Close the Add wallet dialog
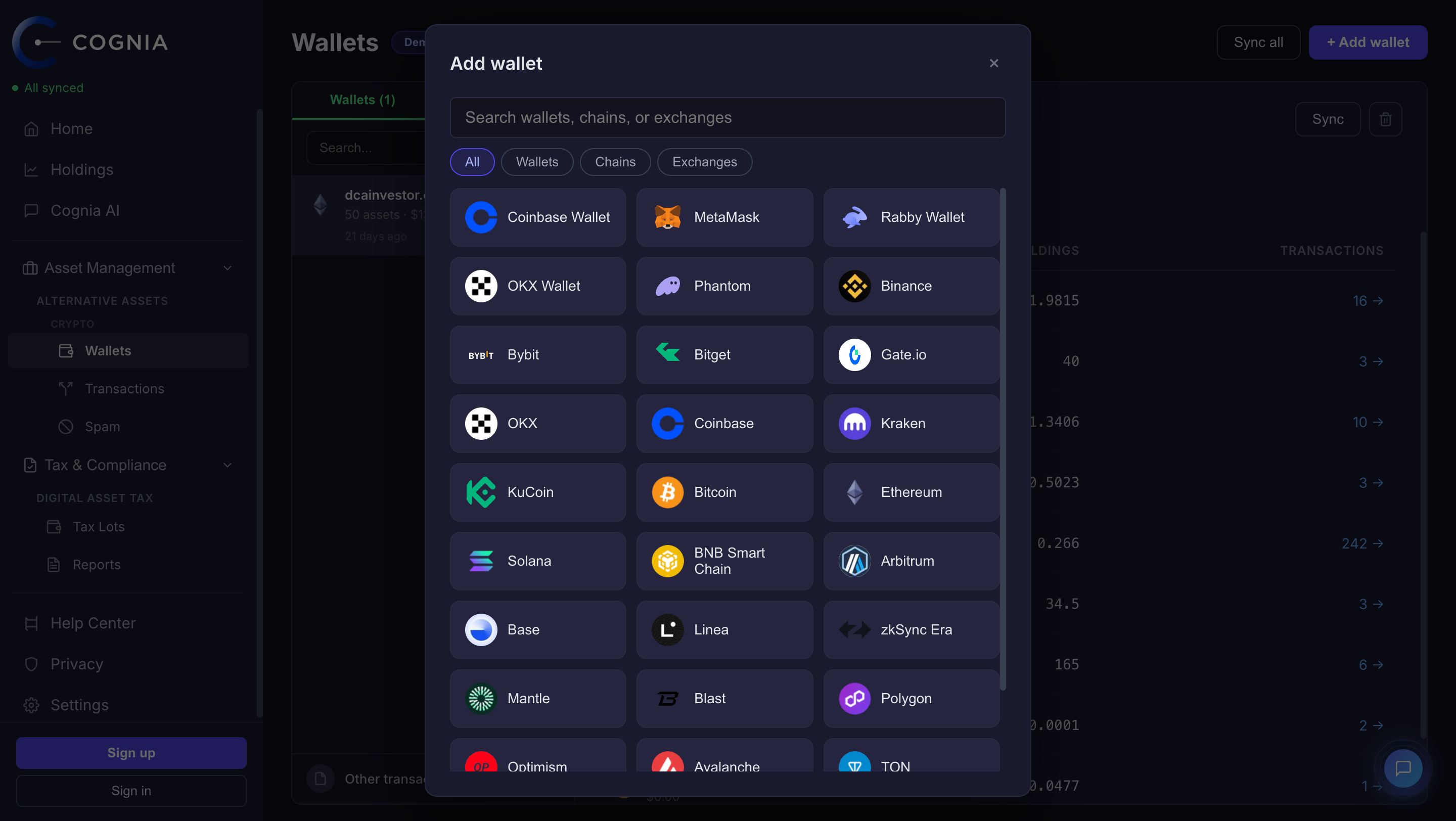The width and height of the screenshot is (1456, 821). click(994, 63)
